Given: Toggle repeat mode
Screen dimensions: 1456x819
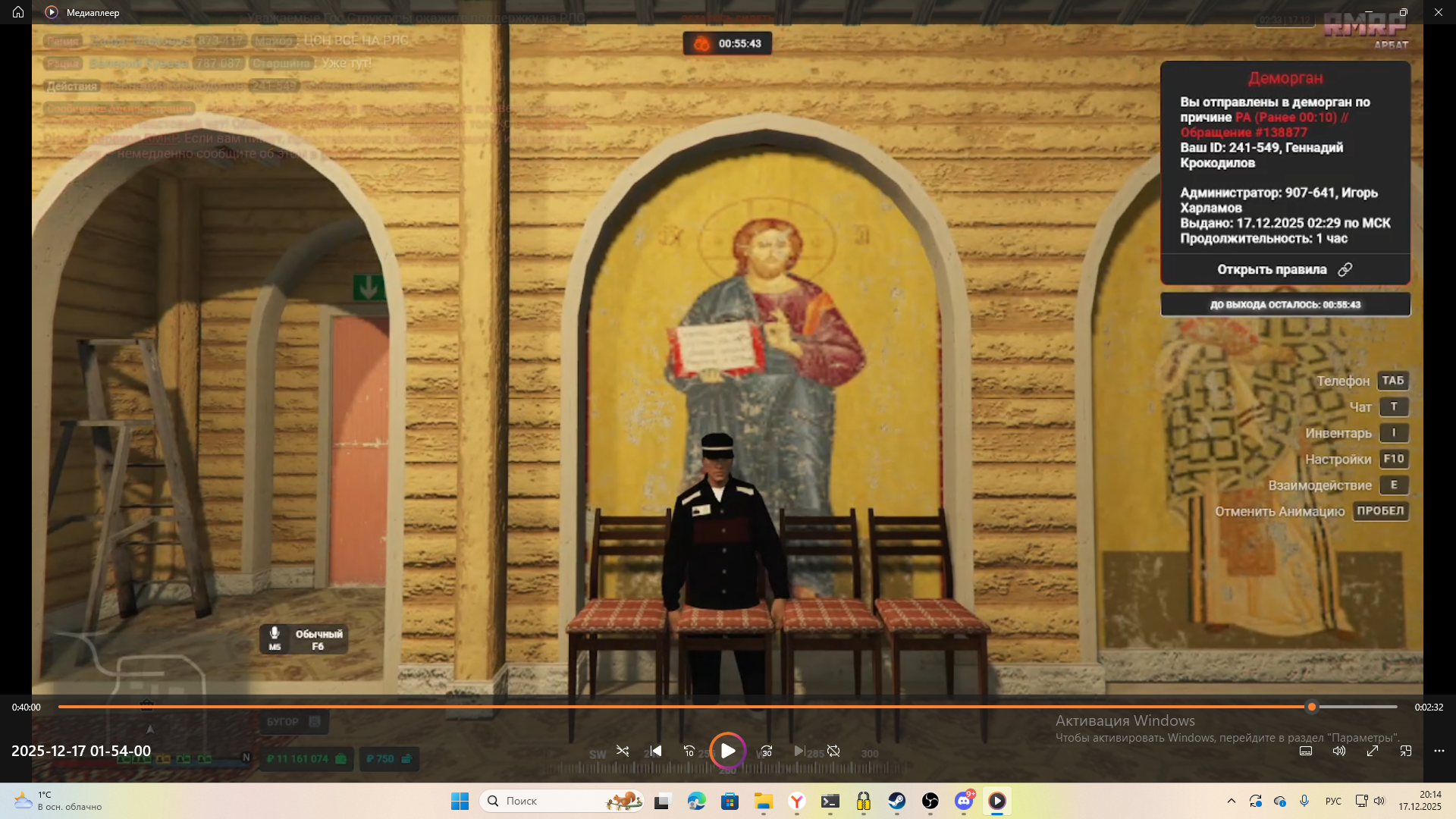Looking at the screenshot, I should click(833, 751).
